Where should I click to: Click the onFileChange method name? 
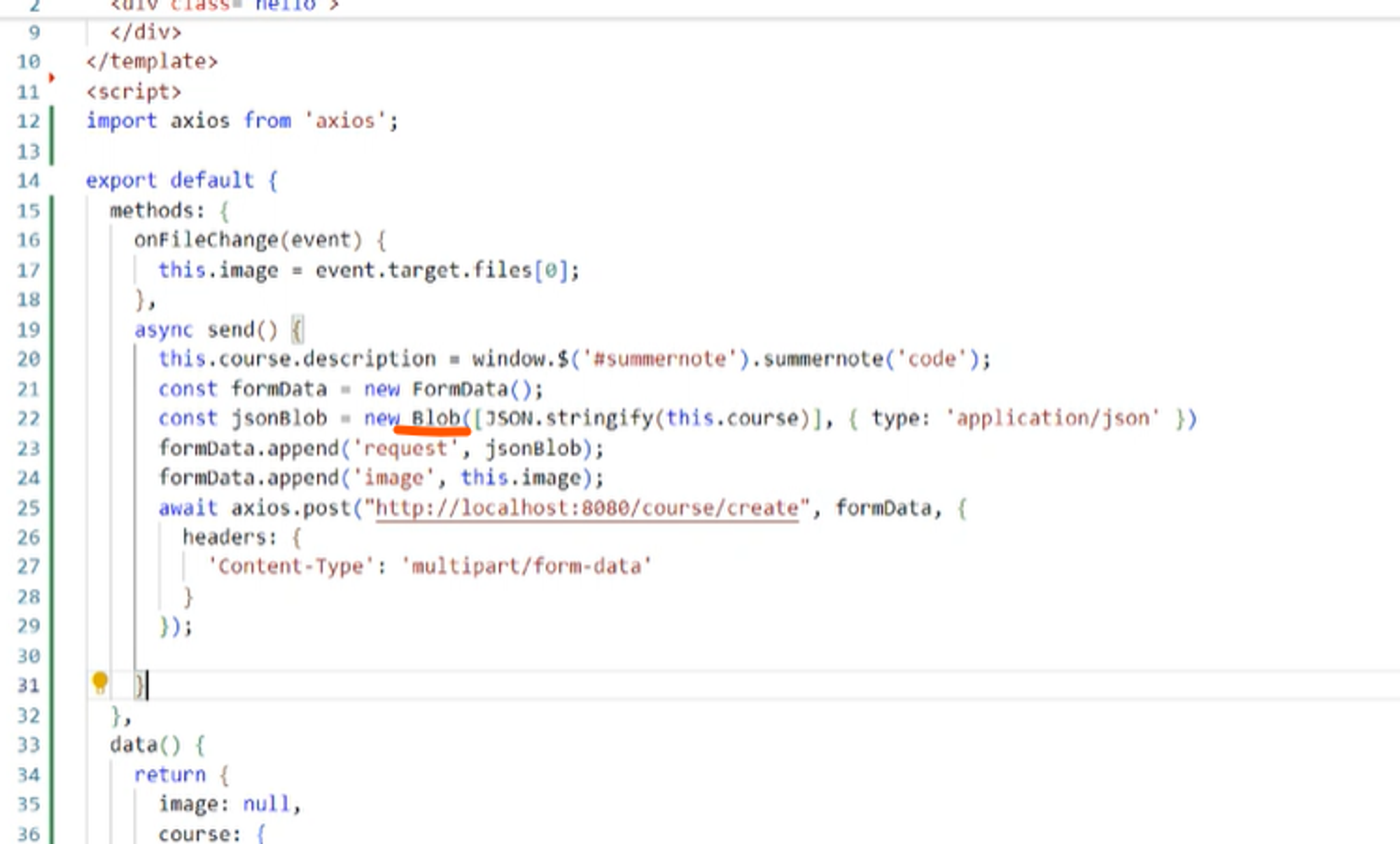[206, 240]
